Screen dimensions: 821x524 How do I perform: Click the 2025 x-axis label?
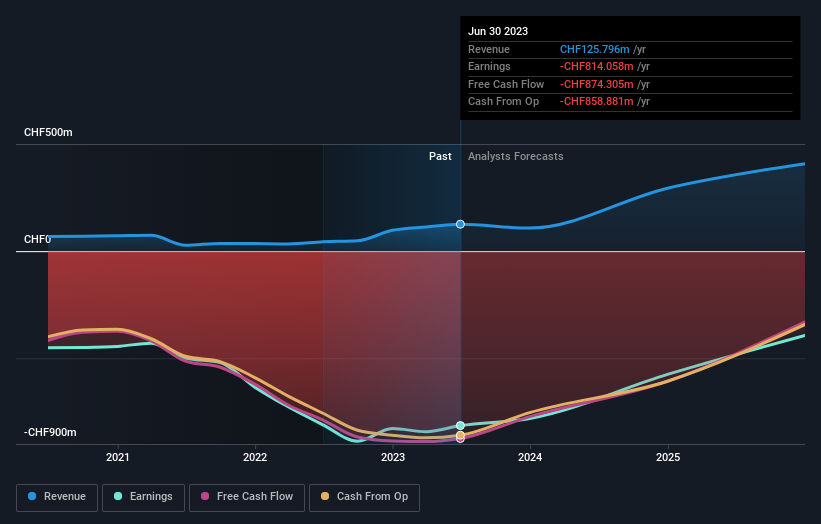(668, 457)
